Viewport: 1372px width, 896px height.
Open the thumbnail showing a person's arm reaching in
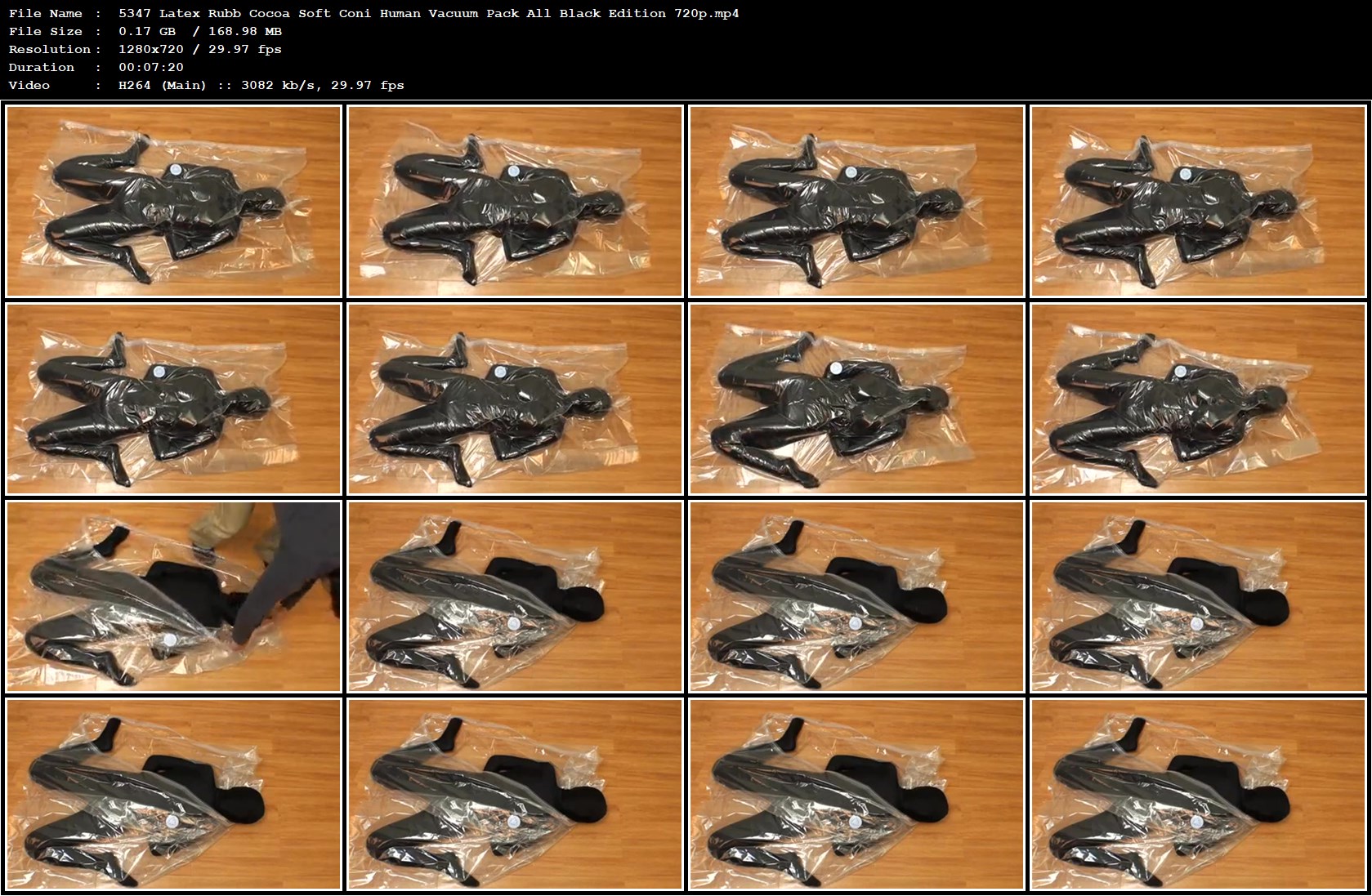[x=173, y=597]
